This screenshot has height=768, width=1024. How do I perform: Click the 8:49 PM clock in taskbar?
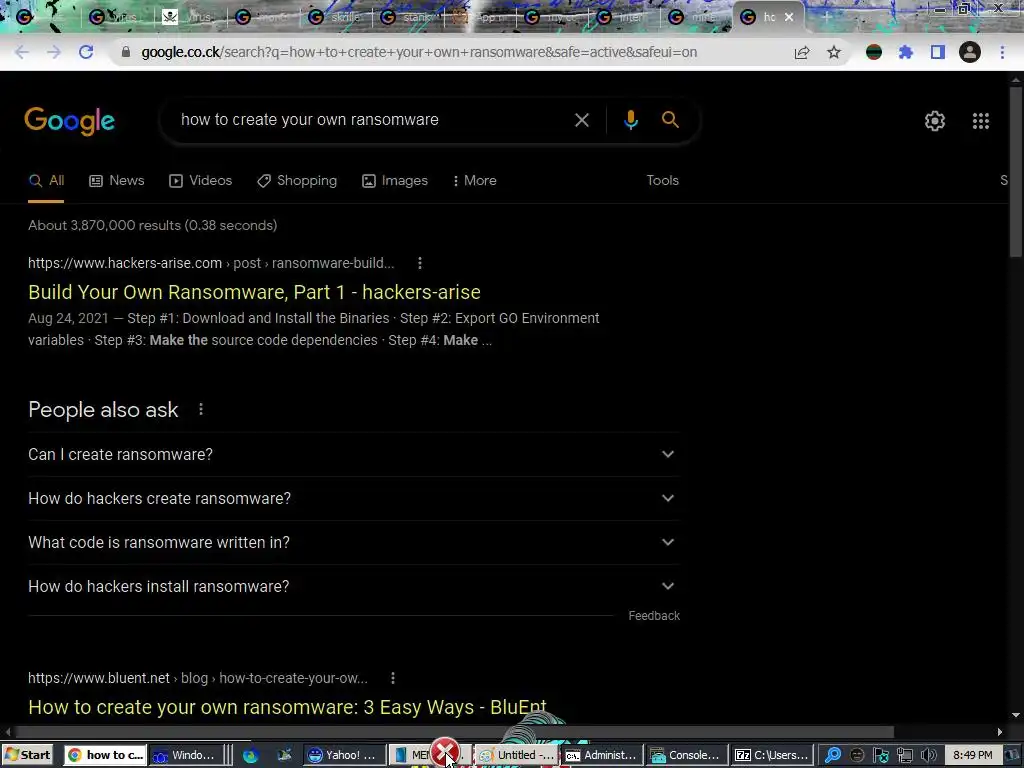pos(972,756)
